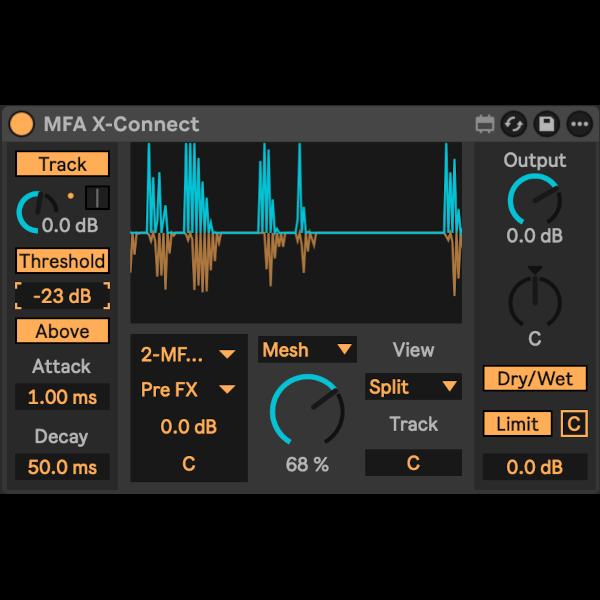
Task: Click the Output gain knob
Action: (x=534, y=199)
